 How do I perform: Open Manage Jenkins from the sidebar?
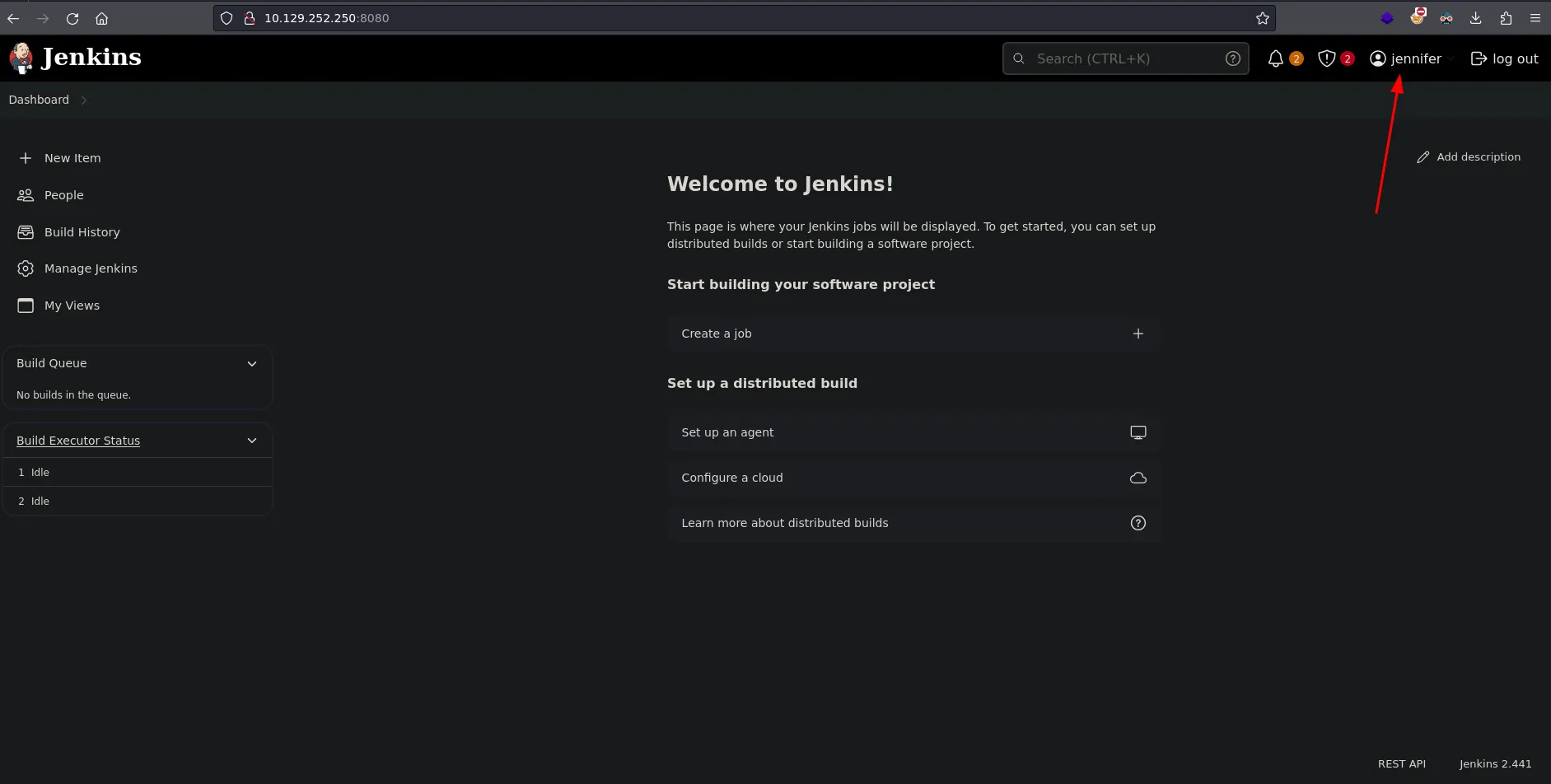coord(91,268)
